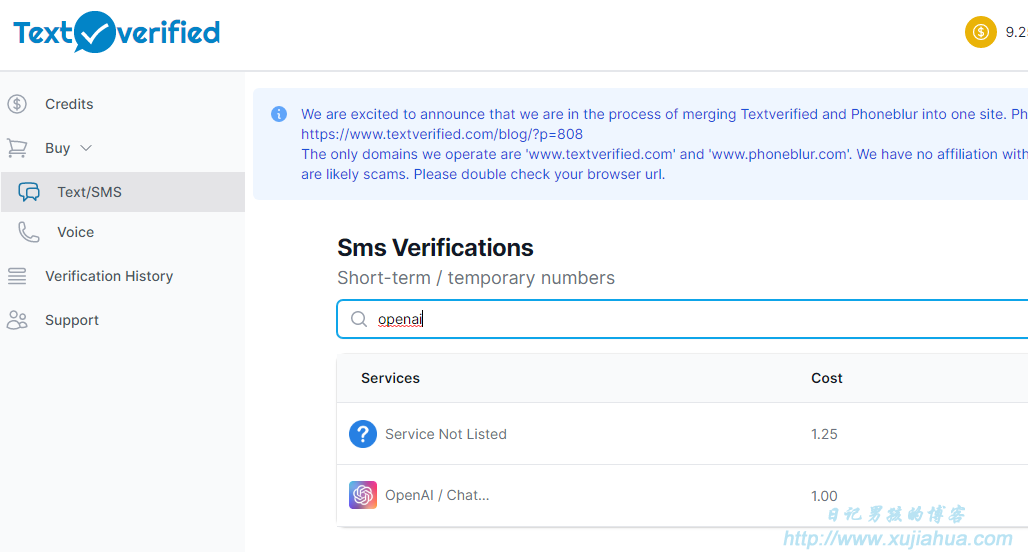This screenshot has width=1028, height=552.
Task: Click the magnifier icon in search box
Action: (359, 319)
